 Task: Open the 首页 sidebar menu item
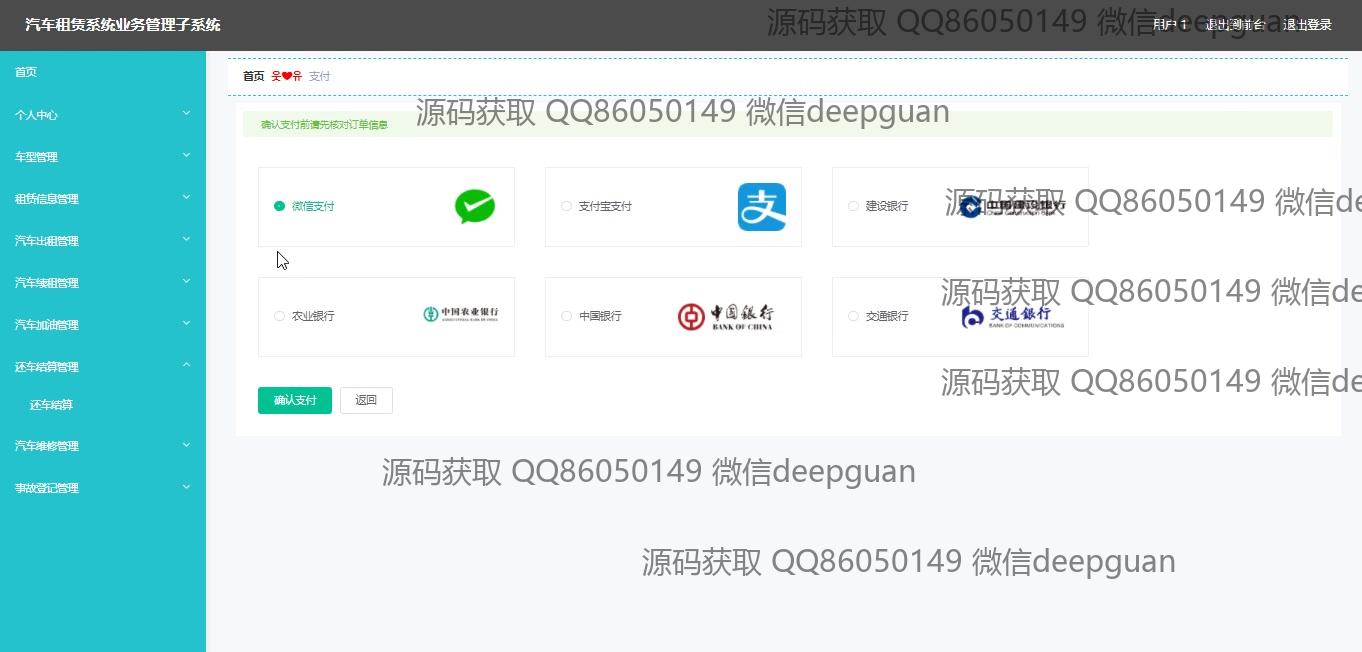(x=103, y=72)
